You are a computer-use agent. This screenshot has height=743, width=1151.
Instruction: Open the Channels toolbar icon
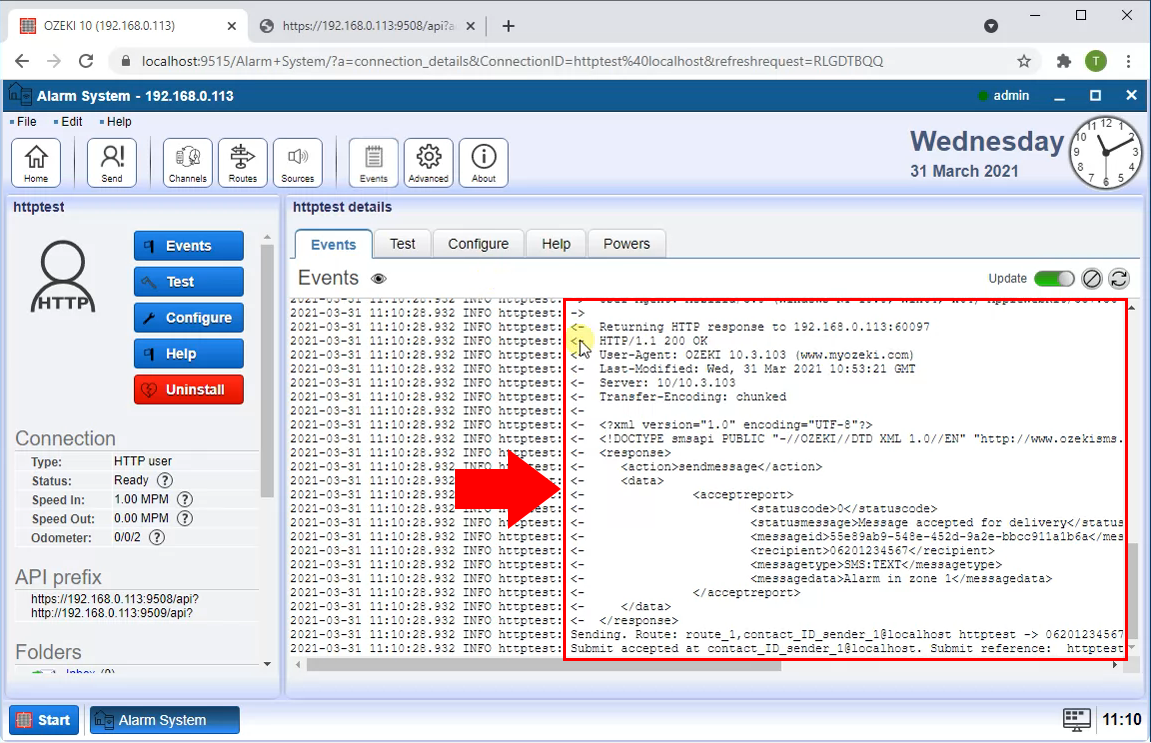point(187,162)
